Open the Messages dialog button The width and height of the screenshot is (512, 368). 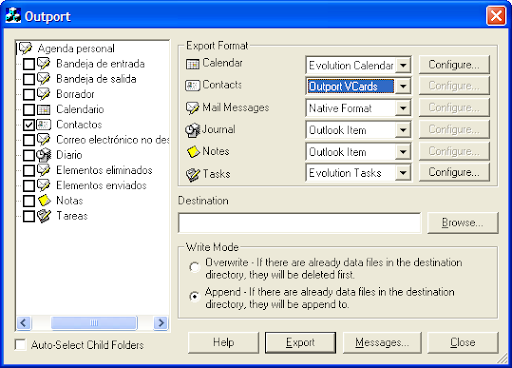point(382,342)
